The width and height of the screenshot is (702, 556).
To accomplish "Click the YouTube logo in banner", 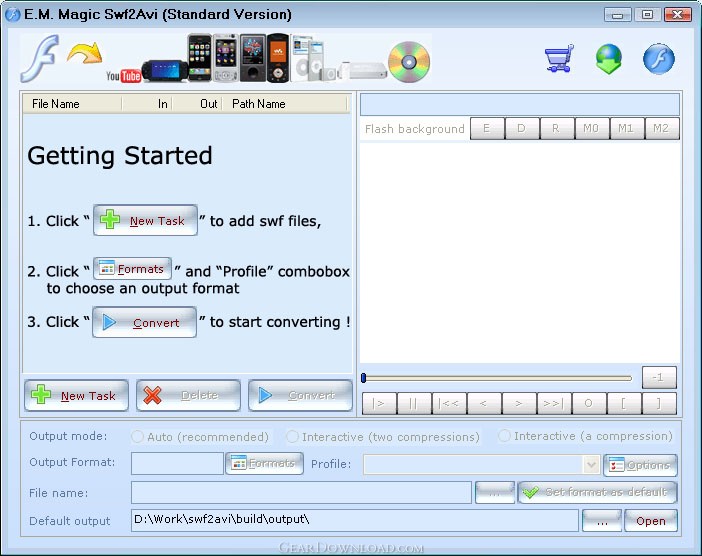I will point(124,76).
